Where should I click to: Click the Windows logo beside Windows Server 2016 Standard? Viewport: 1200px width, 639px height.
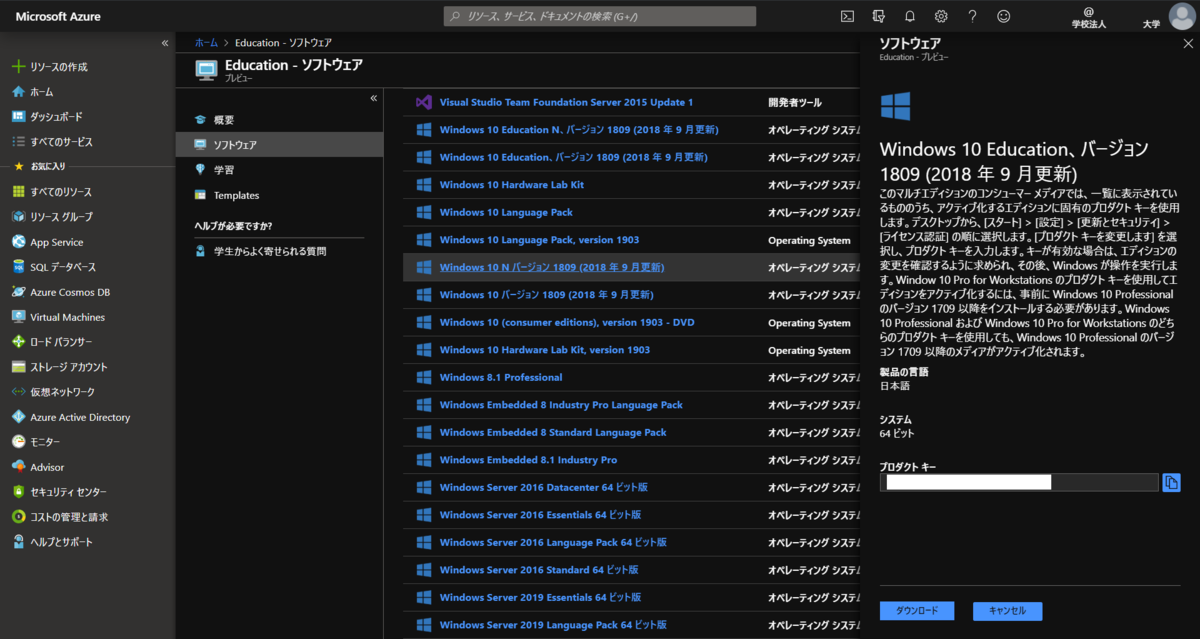(423, 570)
